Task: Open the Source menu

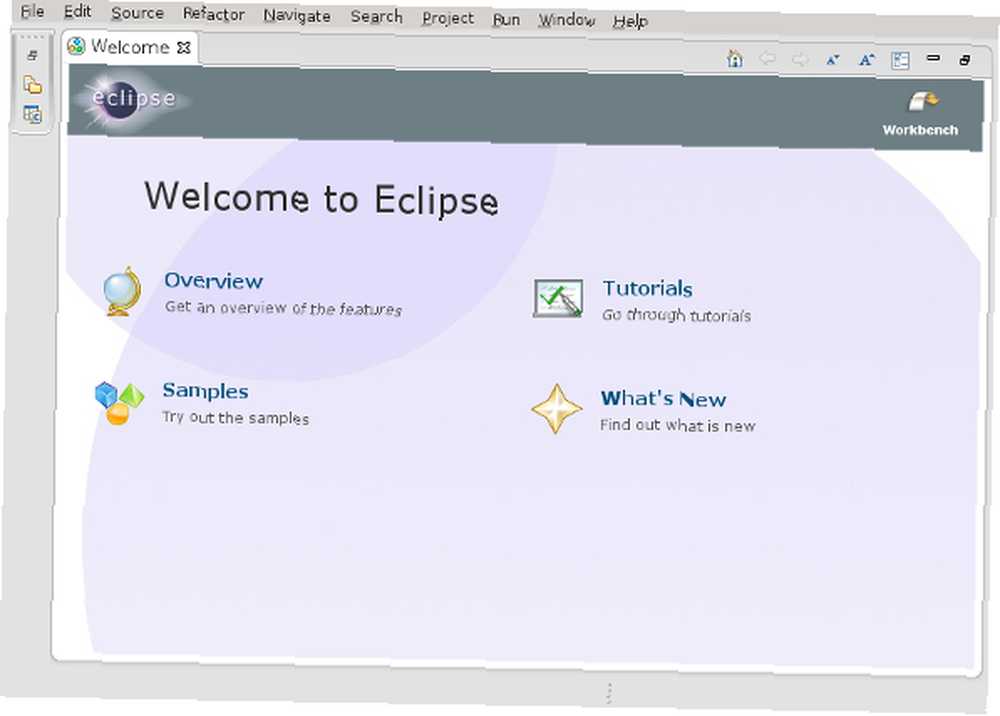Action: click(x=137, y=13)
